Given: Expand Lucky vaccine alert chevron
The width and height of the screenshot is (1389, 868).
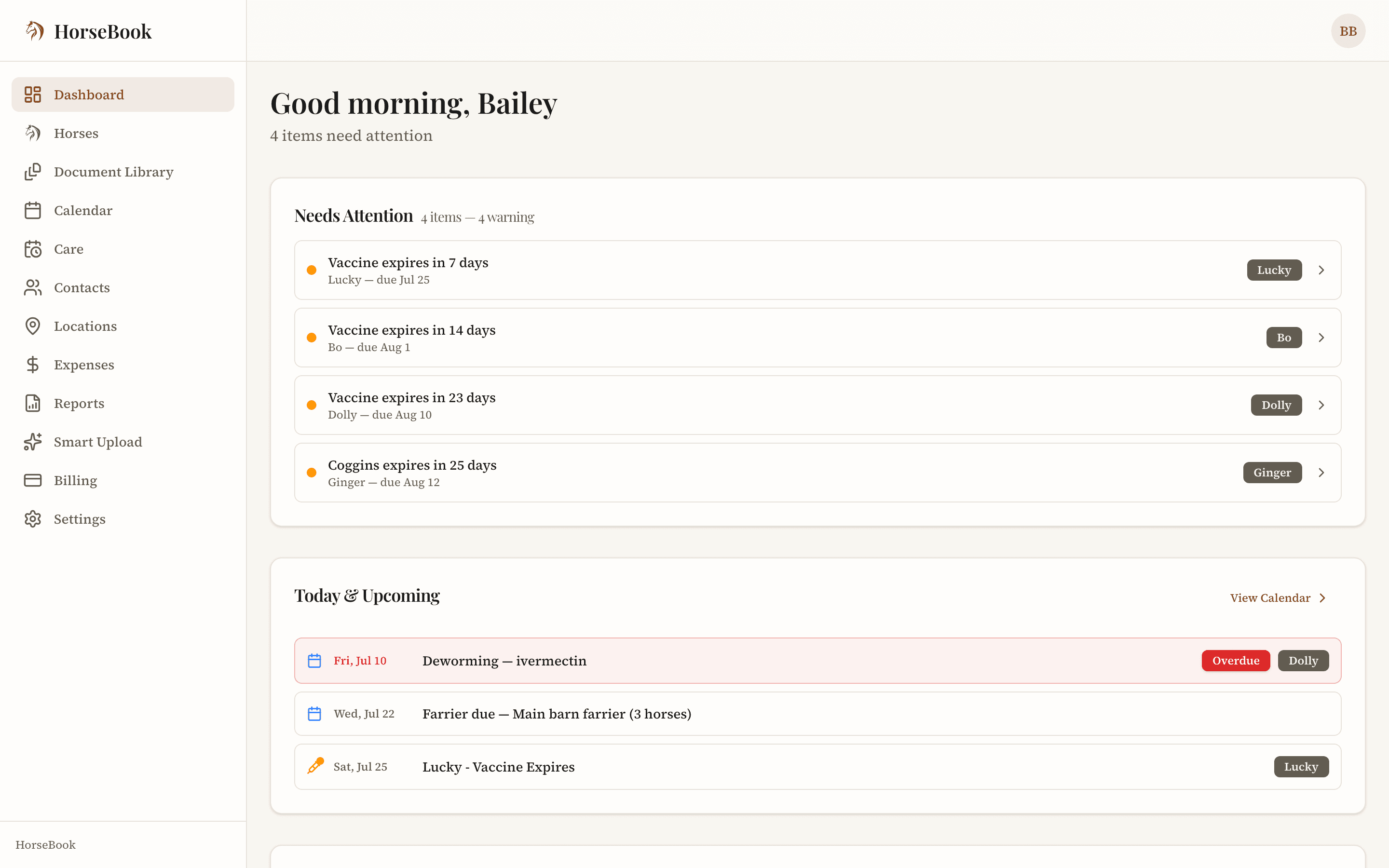Looking at the screenshot, I should (1321, 270).
